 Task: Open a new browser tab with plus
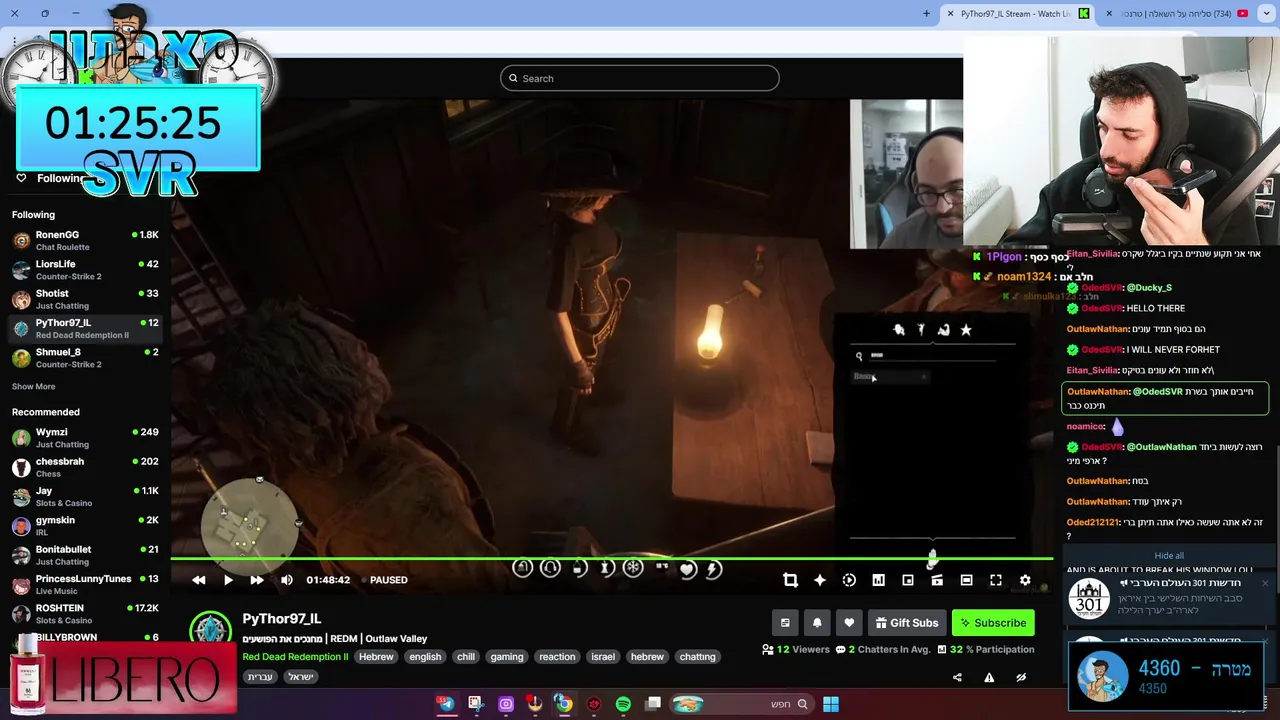pos(926,14)
